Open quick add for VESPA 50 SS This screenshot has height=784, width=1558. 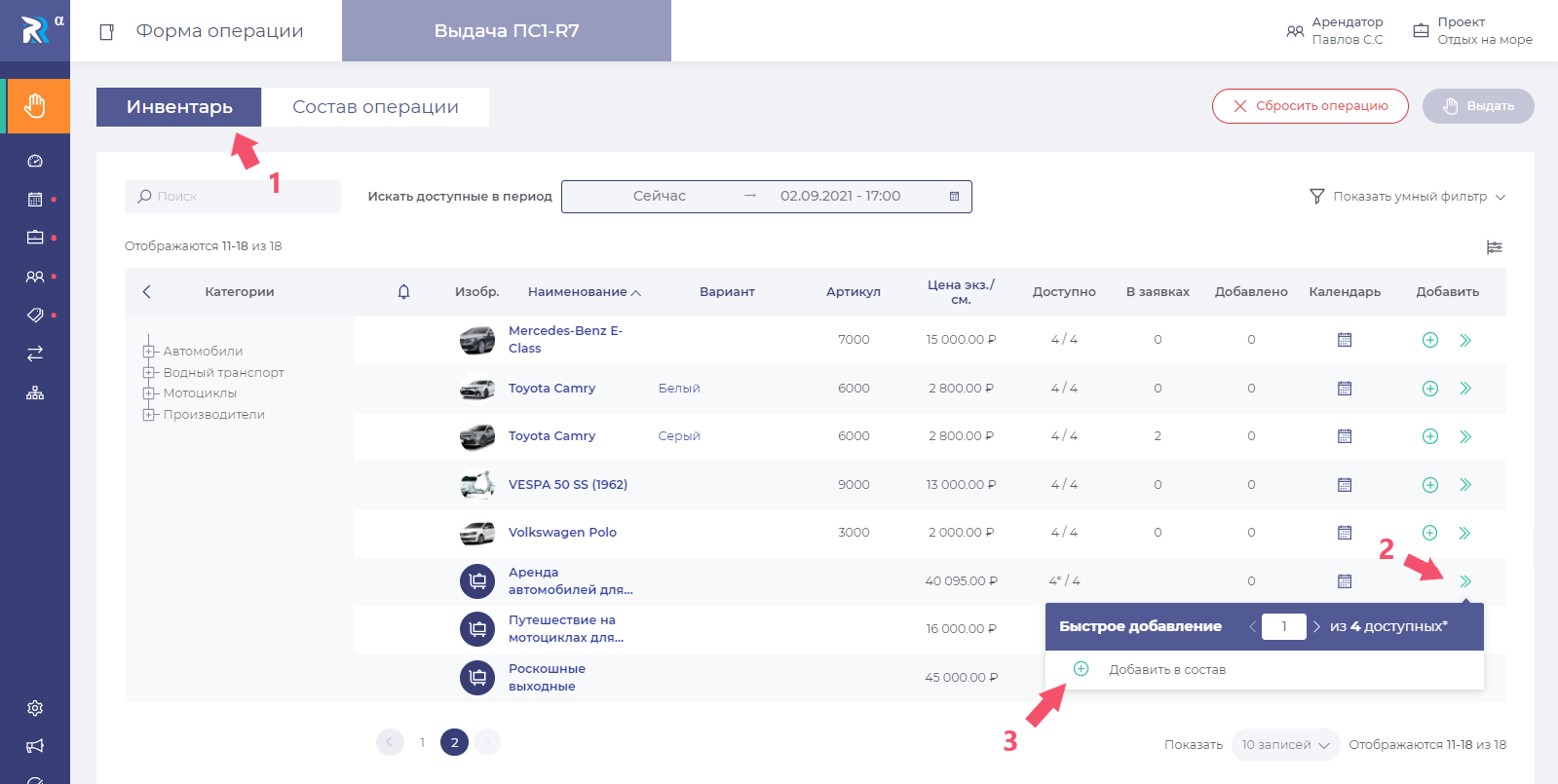pos(1465,485)
